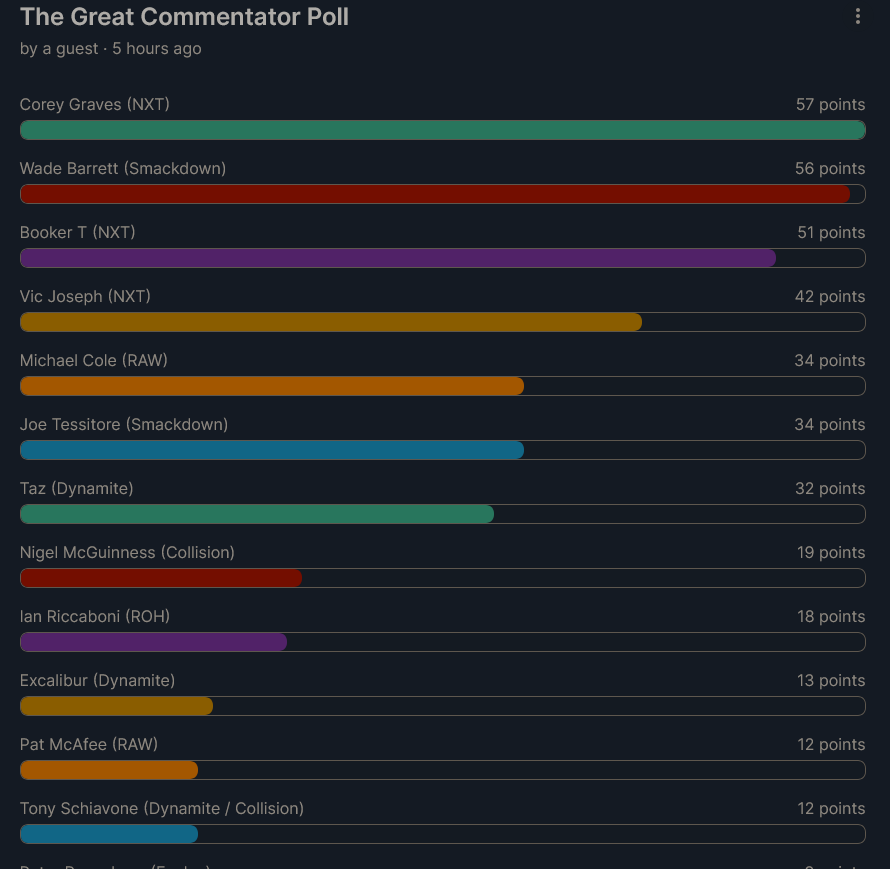This screenshot has height=869, width=890.
Task: Click the poll title "The Great Commentator Poll"
Action: click(184, 17)
